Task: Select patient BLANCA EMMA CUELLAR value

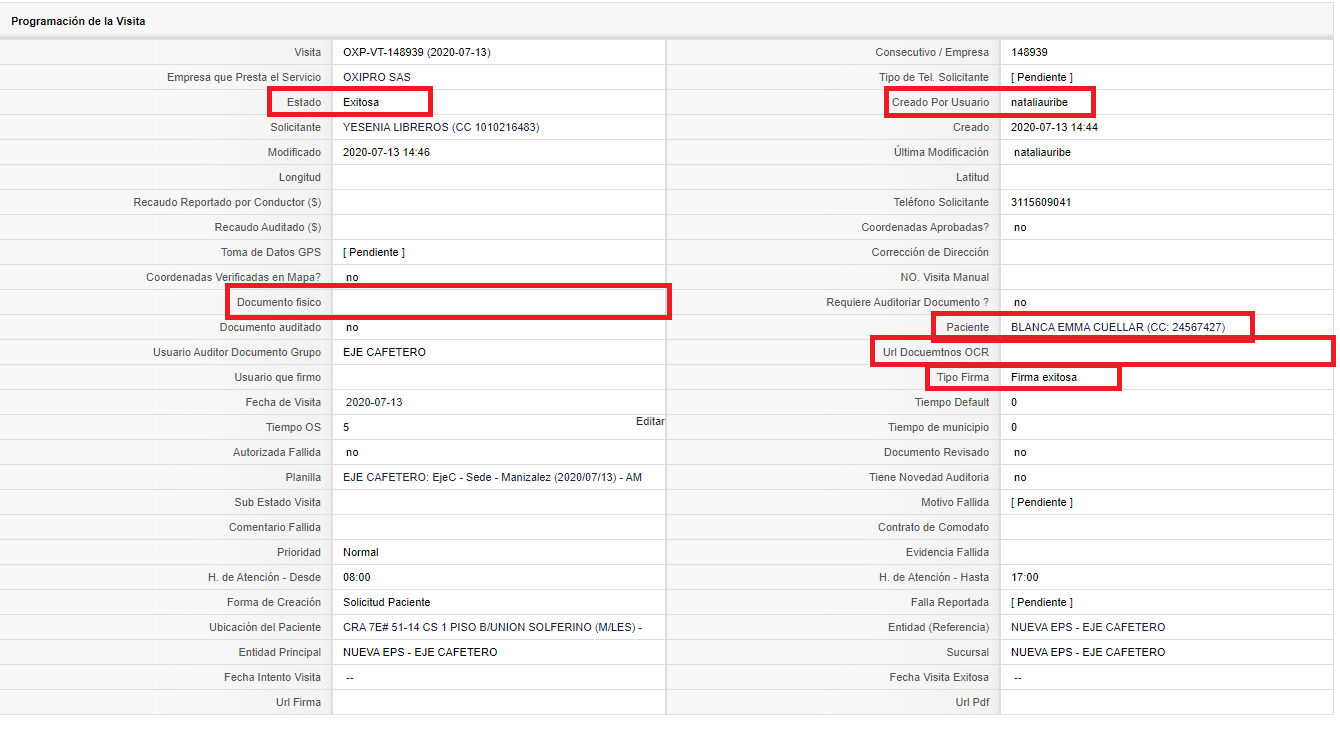Action: (1118, 327)
